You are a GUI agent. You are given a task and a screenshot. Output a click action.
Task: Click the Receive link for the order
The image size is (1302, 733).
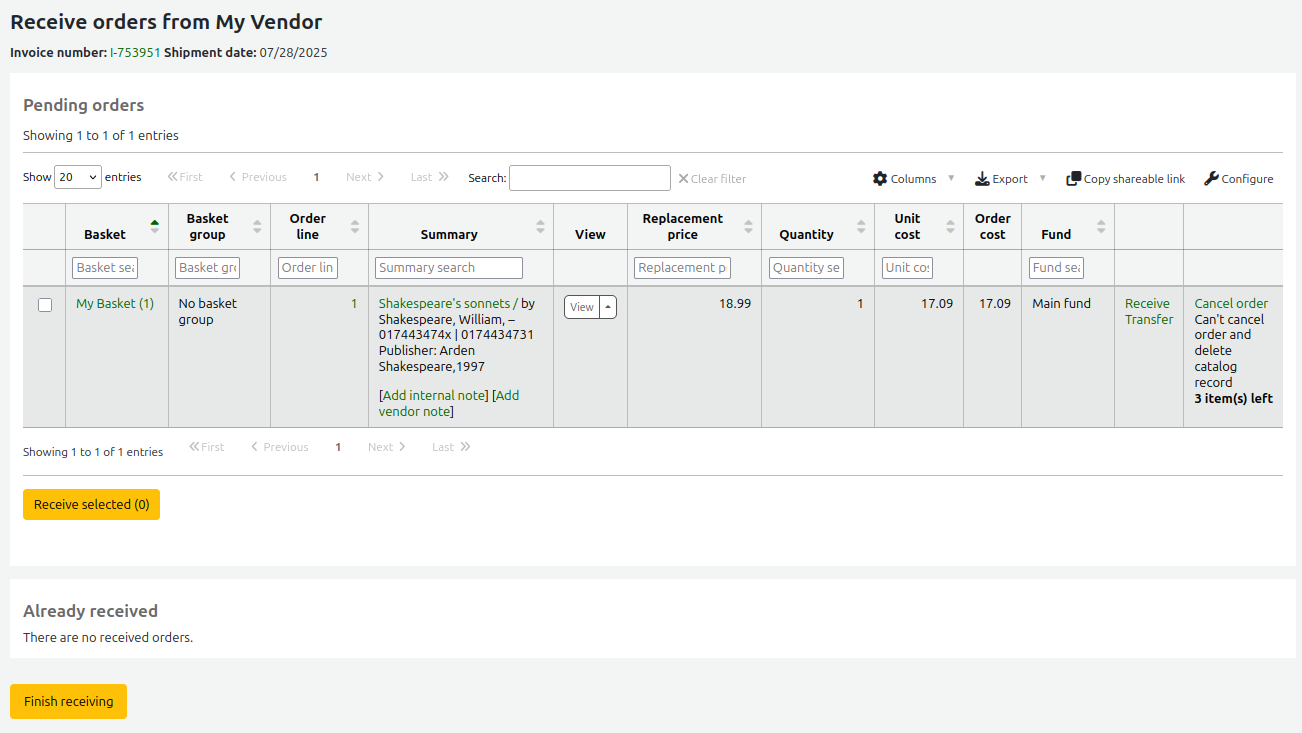tap(1146, 303)
